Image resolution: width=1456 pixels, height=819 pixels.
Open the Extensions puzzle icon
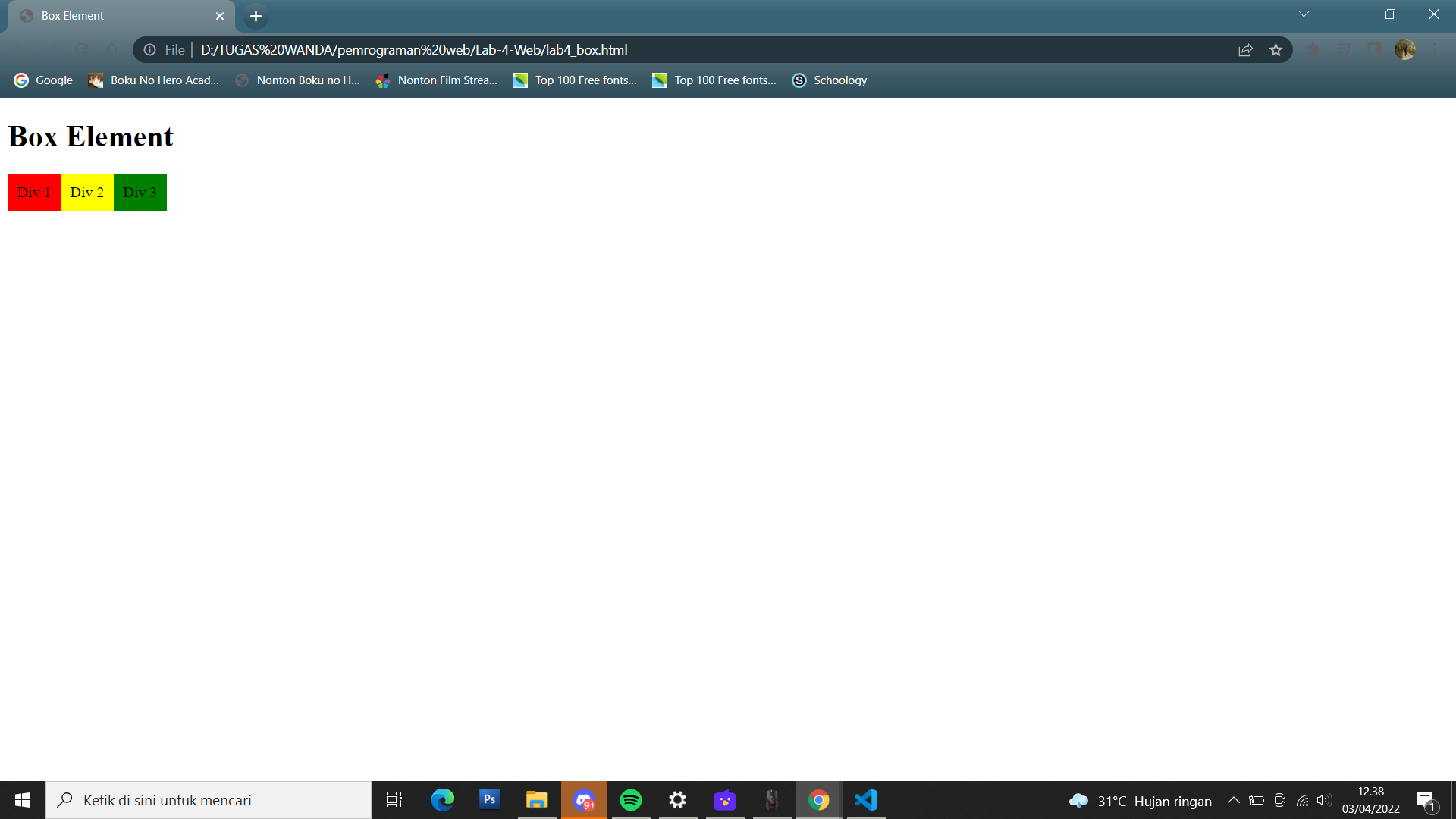point(1313,49)
